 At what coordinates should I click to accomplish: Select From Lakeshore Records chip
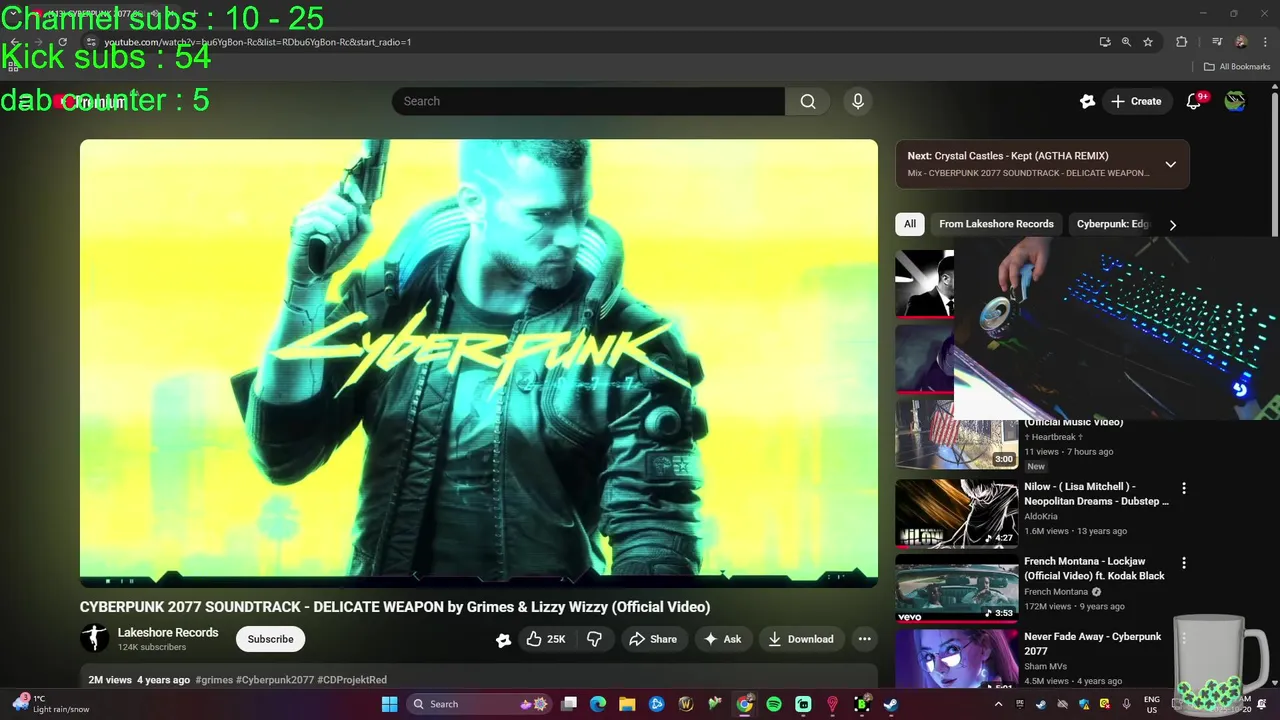coord(996,224)
